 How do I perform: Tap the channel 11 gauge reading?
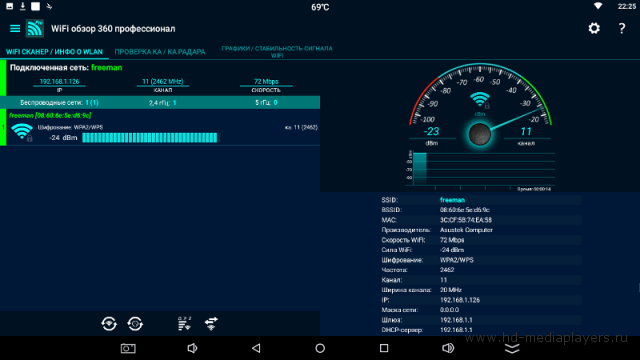pos(526,131)
